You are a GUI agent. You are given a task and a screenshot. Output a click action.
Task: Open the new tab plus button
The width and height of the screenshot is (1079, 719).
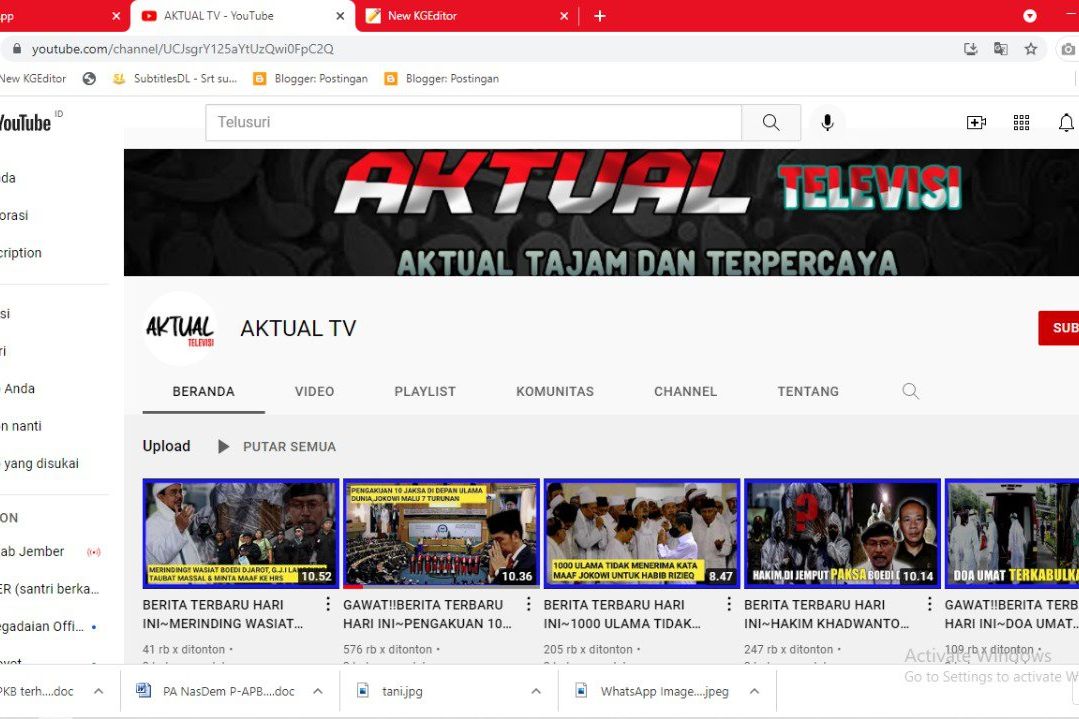point(599,16)
